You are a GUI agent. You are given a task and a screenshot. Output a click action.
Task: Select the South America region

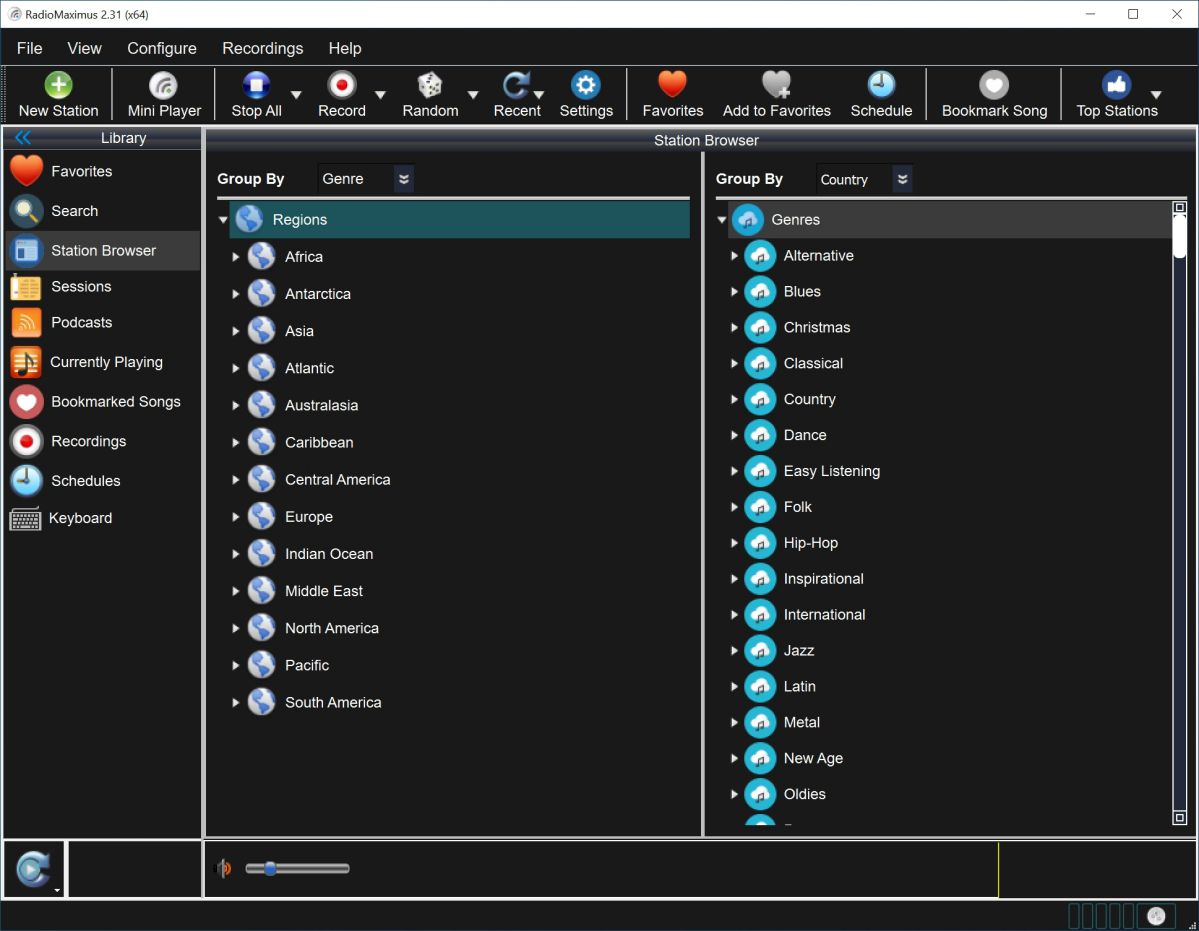click(x=333, y=702)
